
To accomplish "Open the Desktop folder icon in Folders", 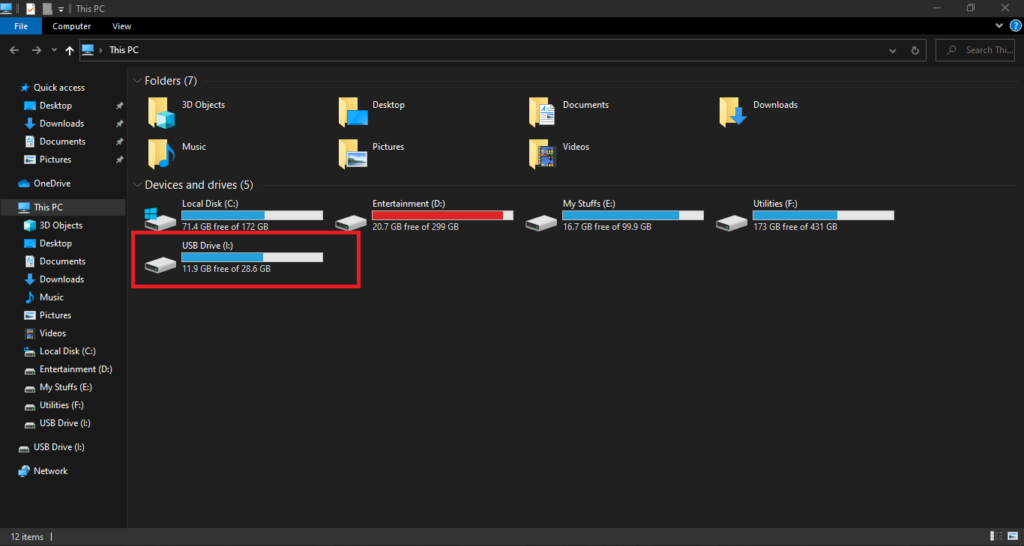I will [x=353, y=112].
